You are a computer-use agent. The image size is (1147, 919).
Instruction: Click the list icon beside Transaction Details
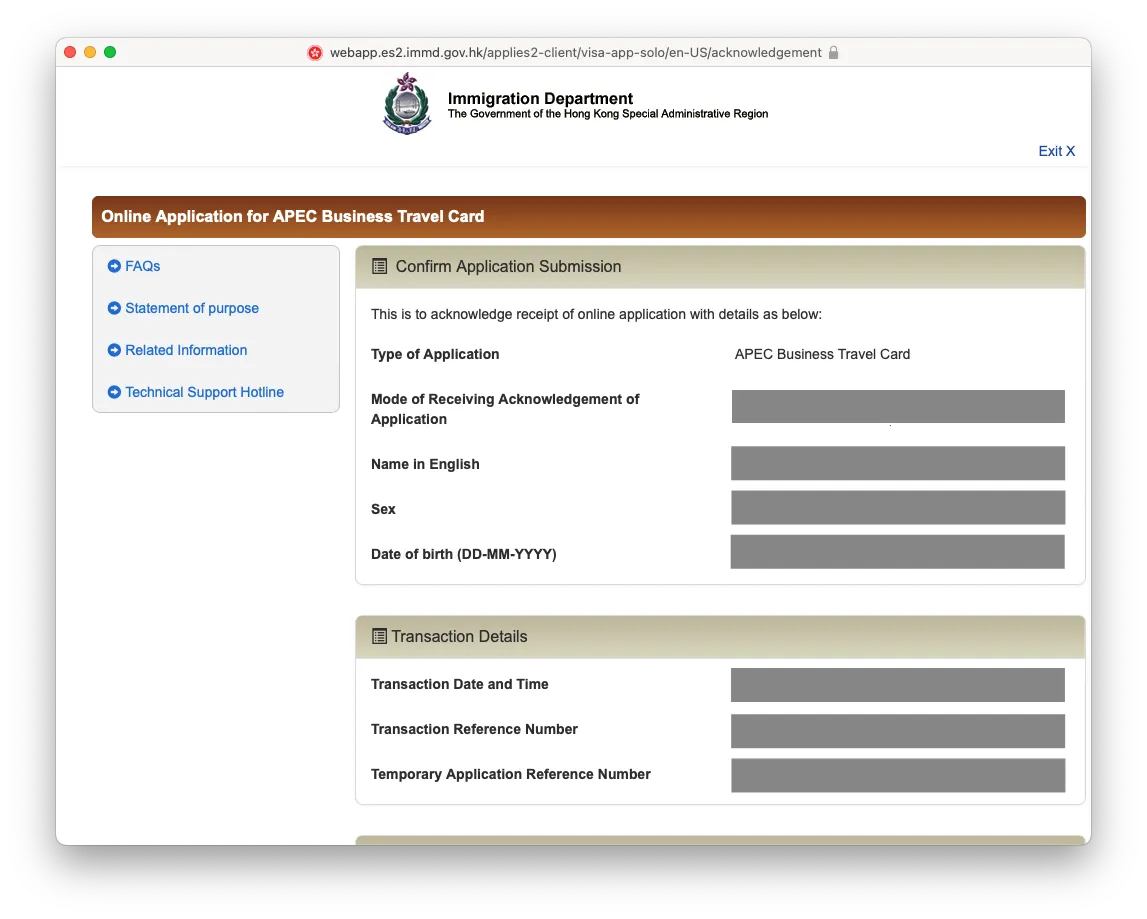pyautogui.click(x=379, y=636)
